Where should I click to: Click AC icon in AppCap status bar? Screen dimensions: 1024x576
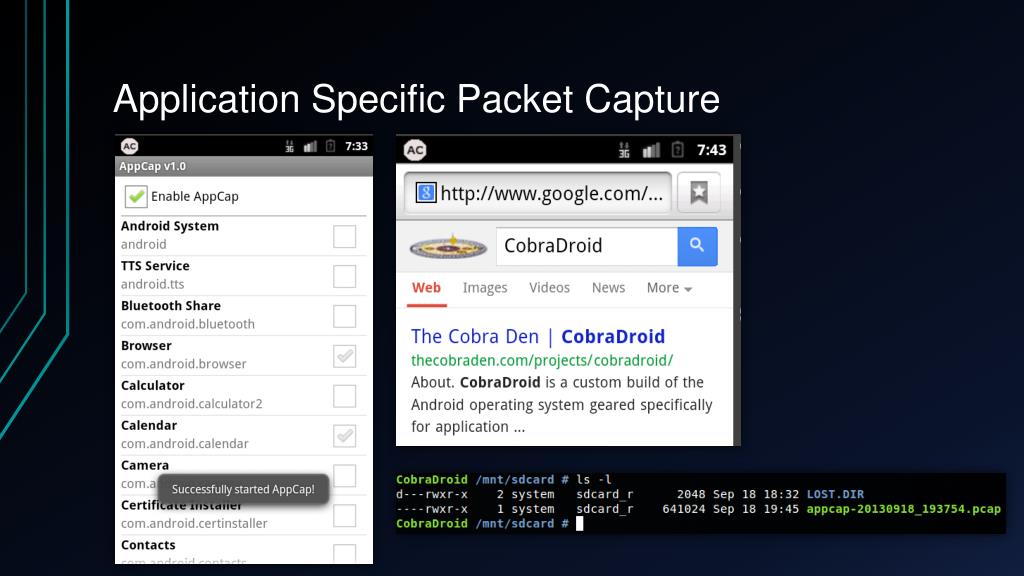tap(129, 146)
